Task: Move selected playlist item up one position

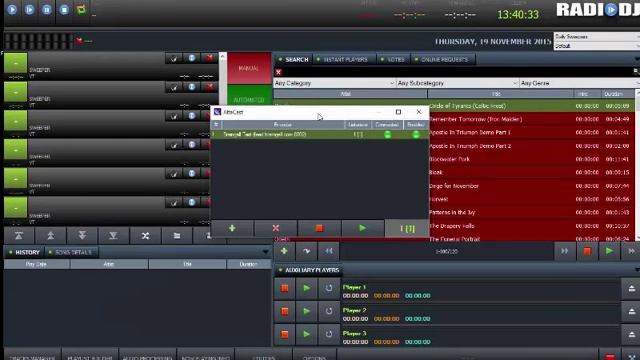Action: pos(51,236)
